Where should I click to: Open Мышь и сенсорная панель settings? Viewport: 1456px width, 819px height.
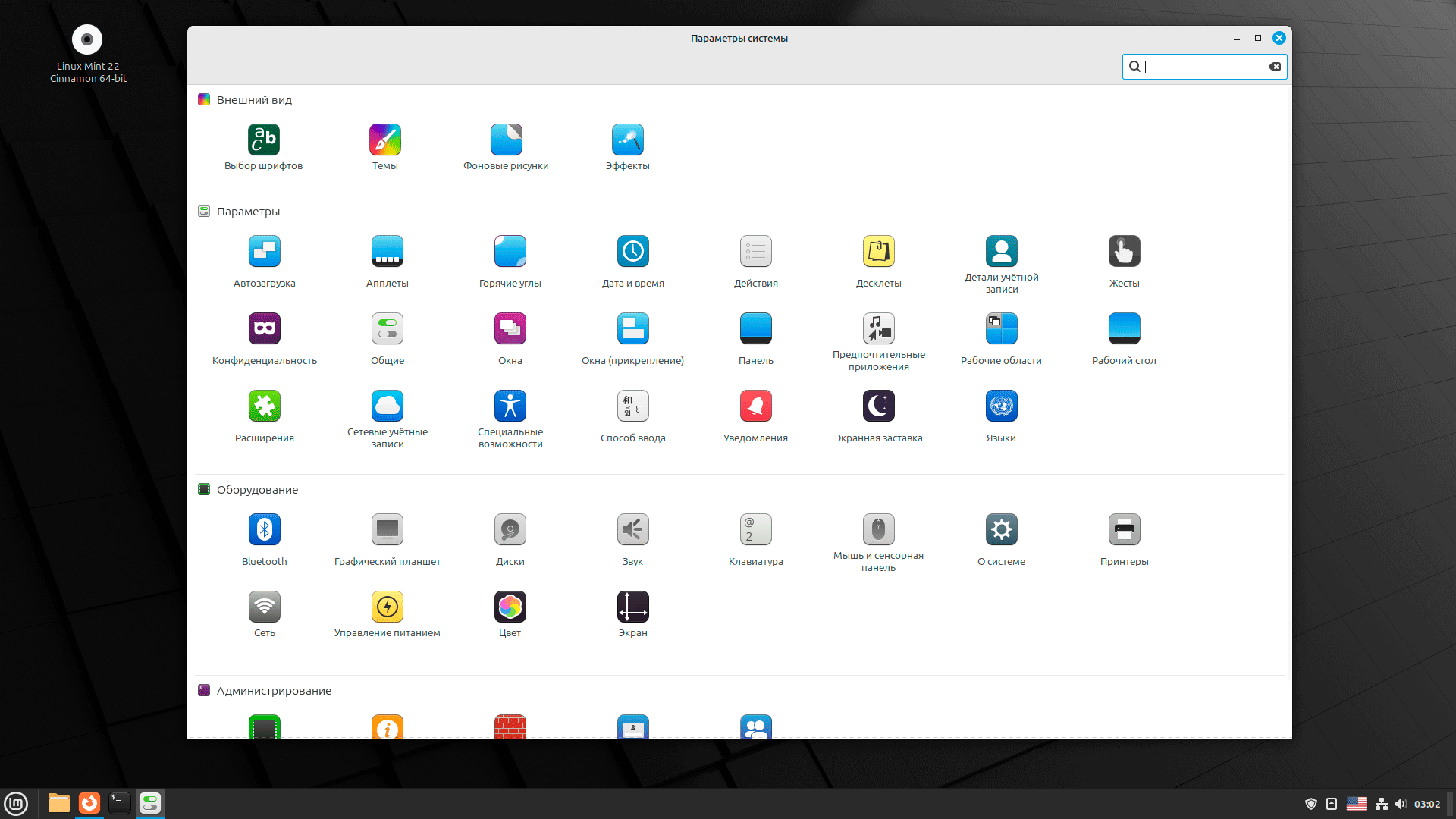coord(878,530)
